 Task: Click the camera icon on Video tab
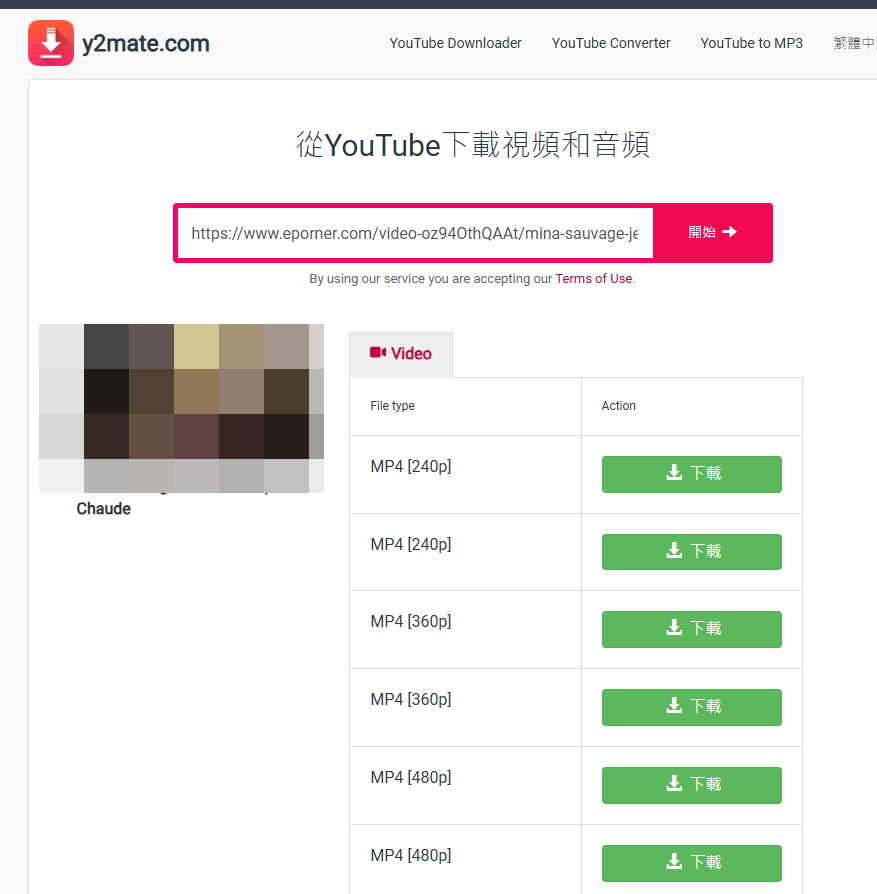[377, 353]
